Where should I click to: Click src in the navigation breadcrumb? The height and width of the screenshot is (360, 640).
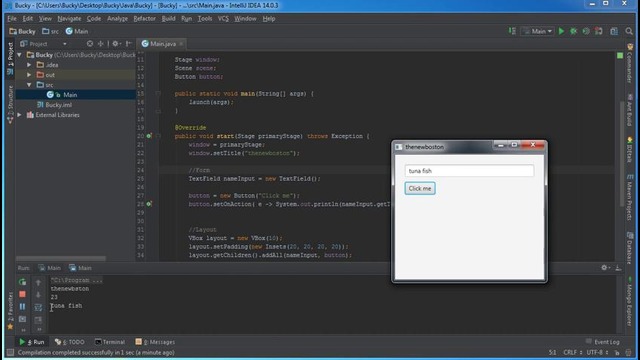(51, 31)
